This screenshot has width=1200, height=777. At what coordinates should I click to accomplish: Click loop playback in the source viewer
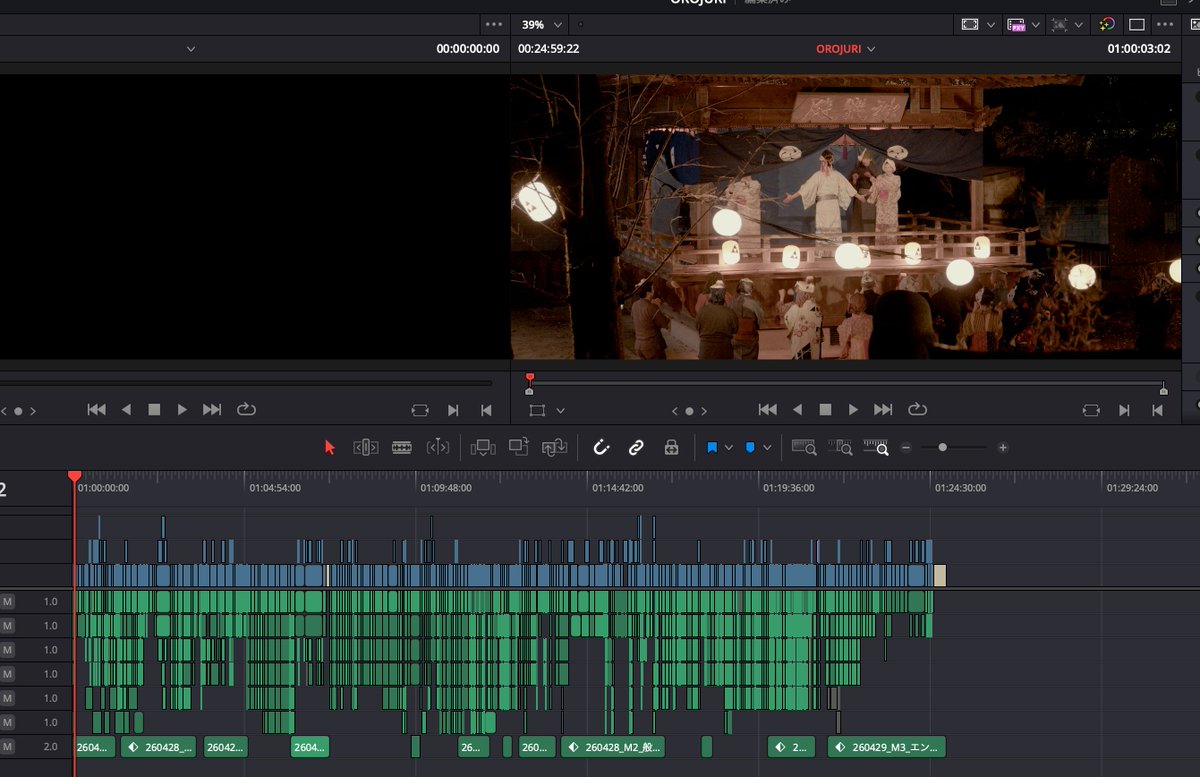[246, 410]
